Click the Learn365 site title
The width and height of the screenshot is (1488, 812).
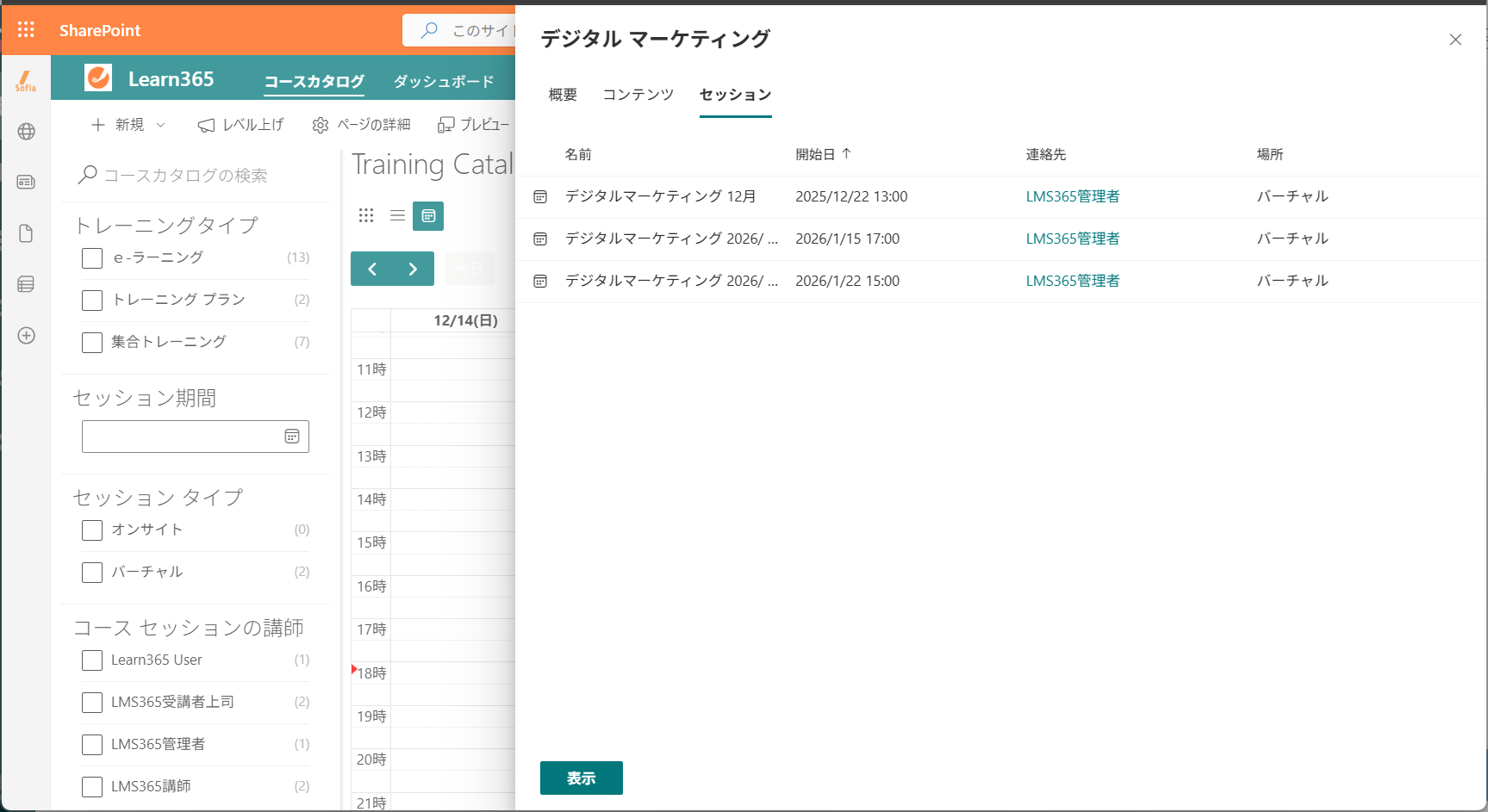pos(171,79)
